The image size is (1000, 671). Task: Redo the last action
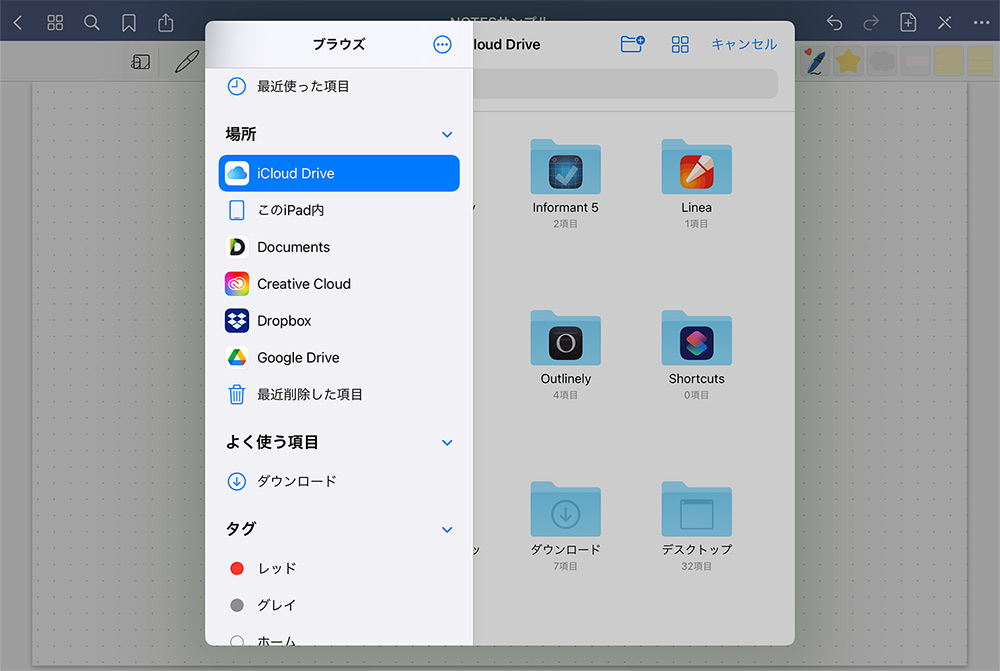pyautogui.click(x=871, y=23)
